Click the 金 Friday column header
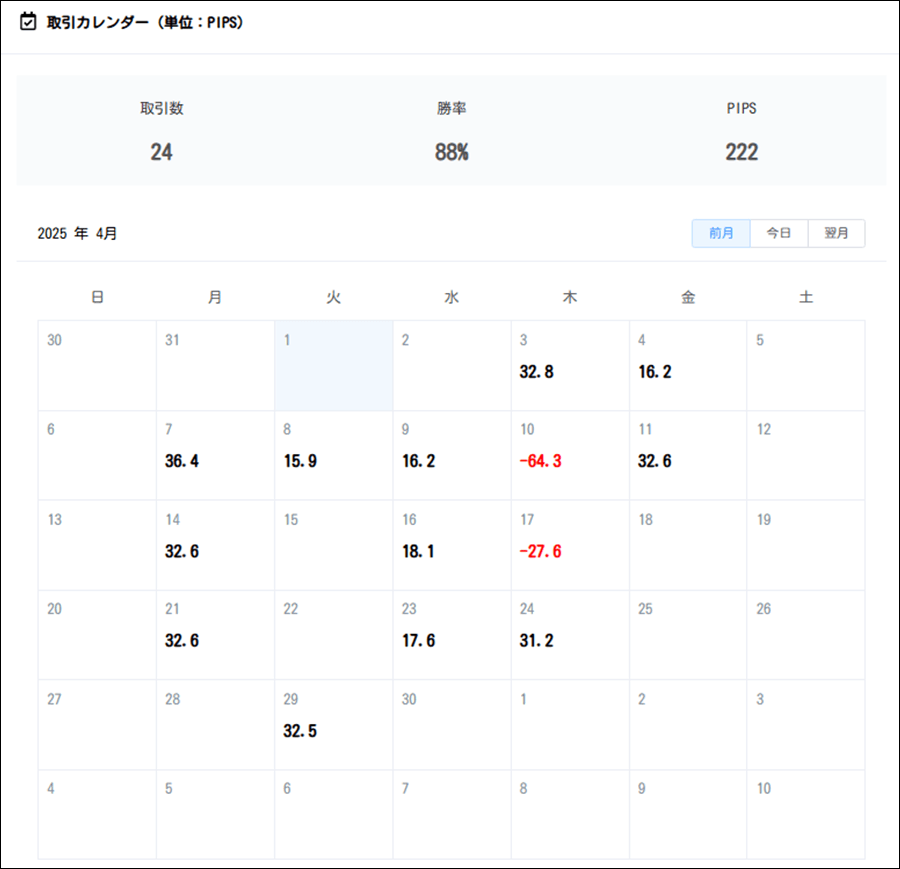 688,297
